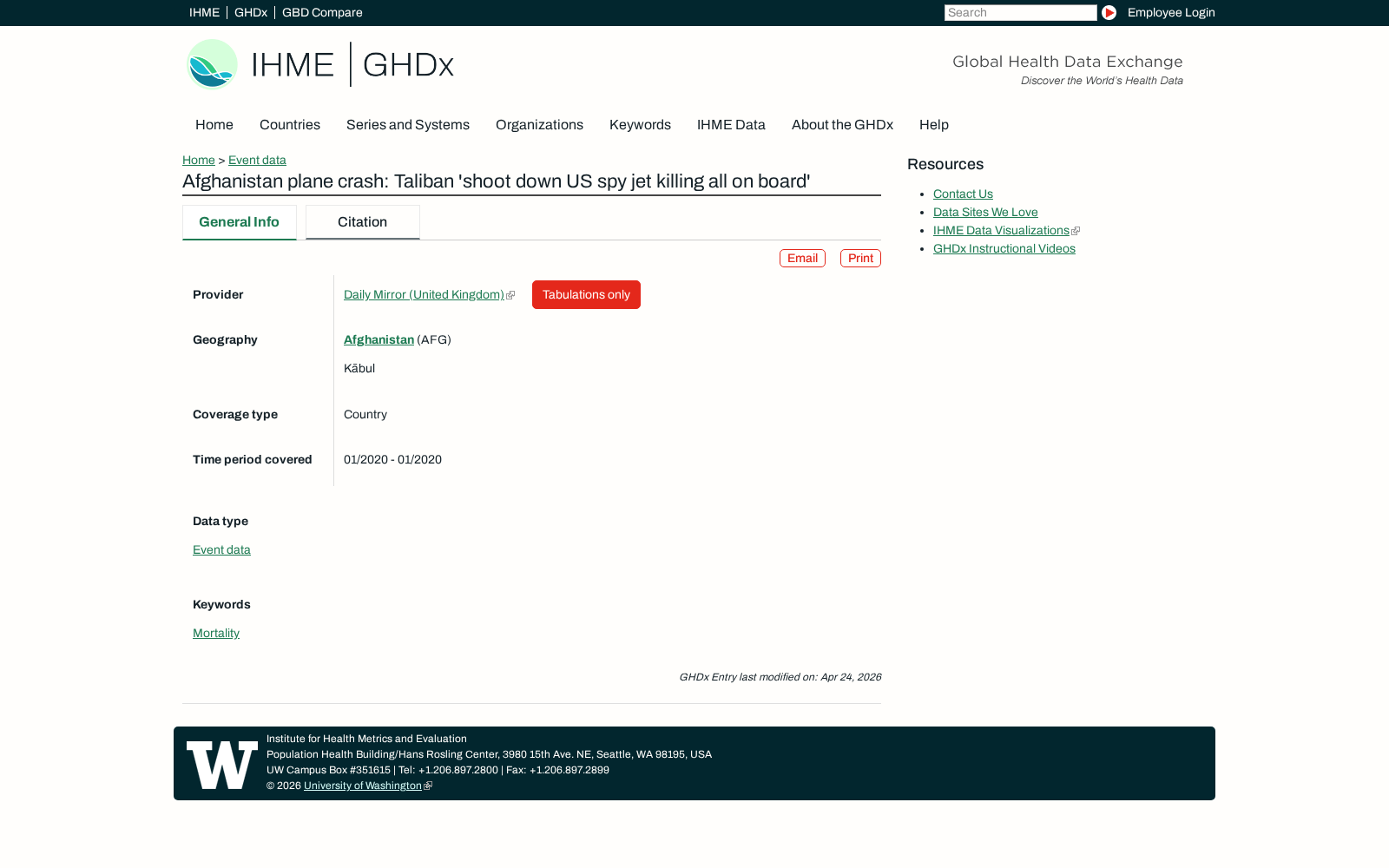This screenshot has height=868, width=1389.
Task: Open the University of Washington footer link
Action: point(363,786)
